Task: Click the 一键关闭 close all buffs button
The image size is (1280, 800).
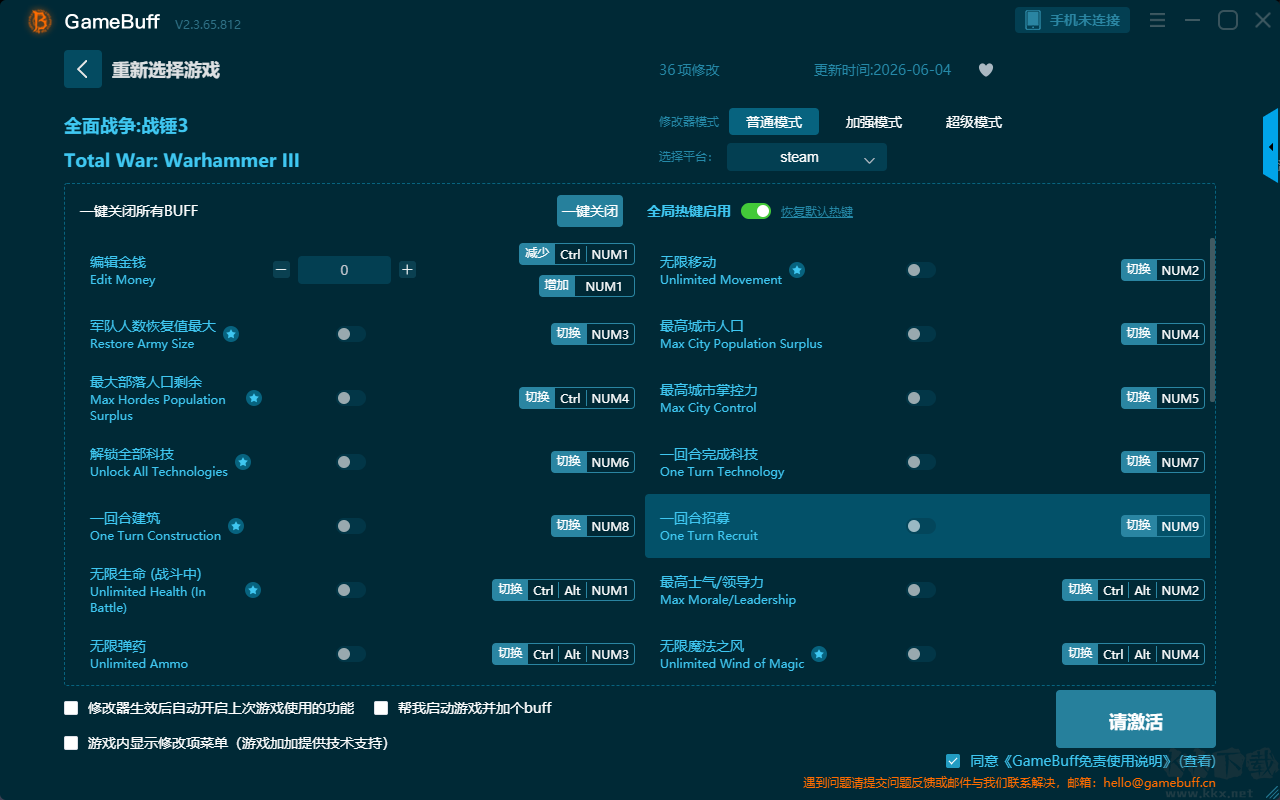Action: tap(590, 211)
